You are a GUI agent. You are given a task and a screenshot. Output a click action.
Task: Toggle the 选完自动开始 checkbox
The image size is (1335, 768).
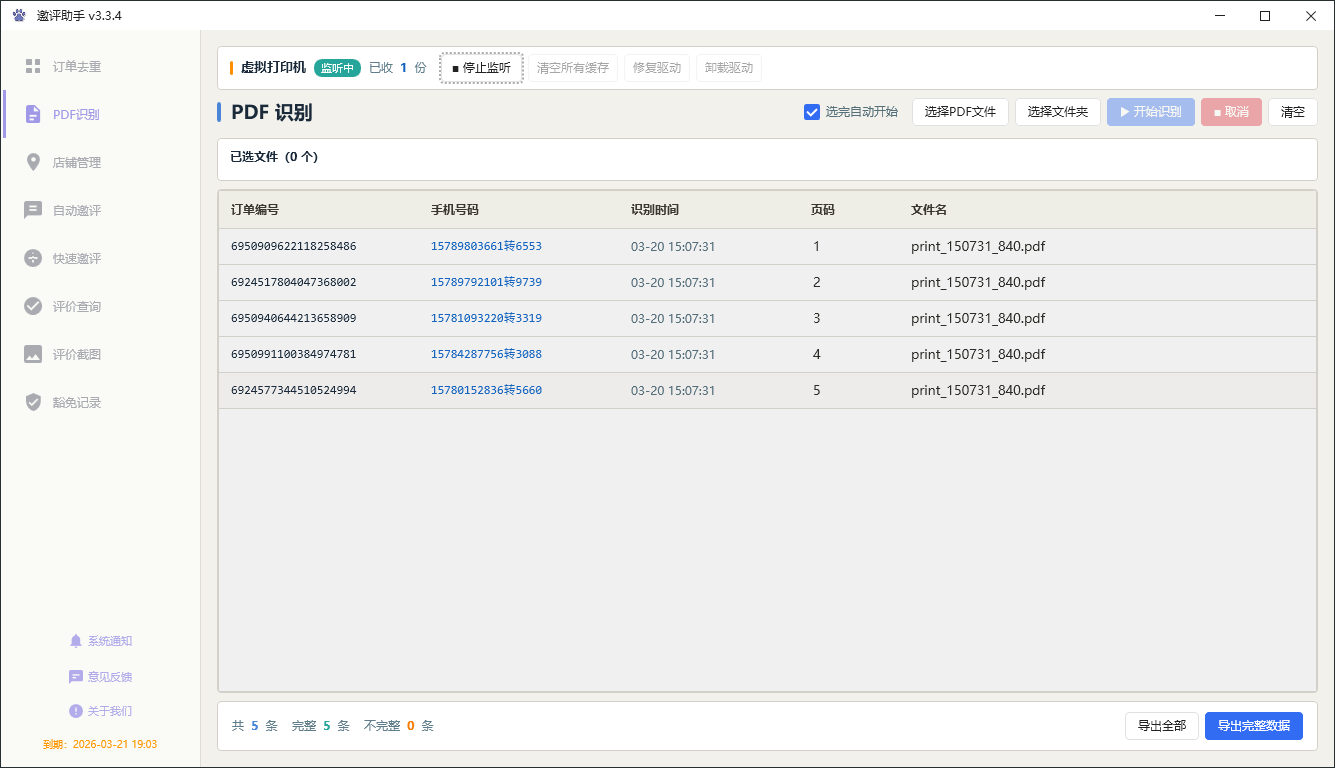tap(812, 112)
